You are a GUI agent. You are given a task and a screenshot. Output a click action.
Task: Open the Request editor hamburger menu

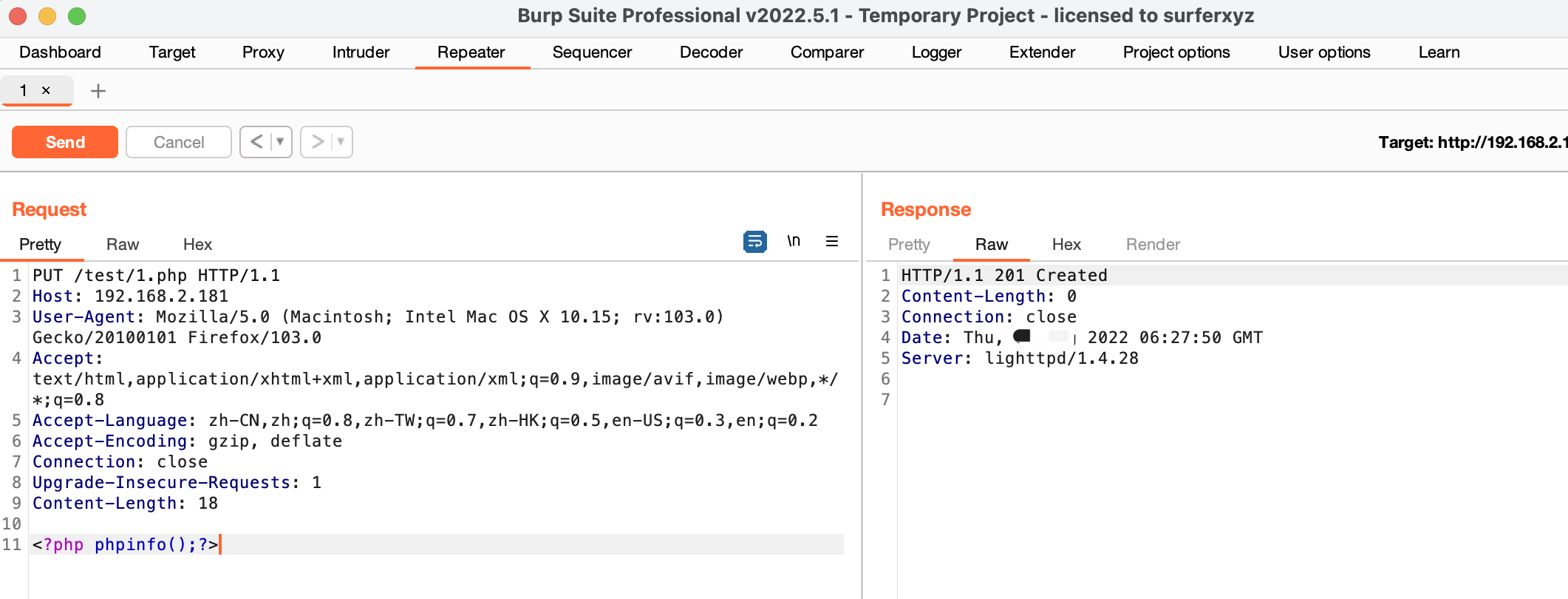pyautogui.click(x=831, y=242)
